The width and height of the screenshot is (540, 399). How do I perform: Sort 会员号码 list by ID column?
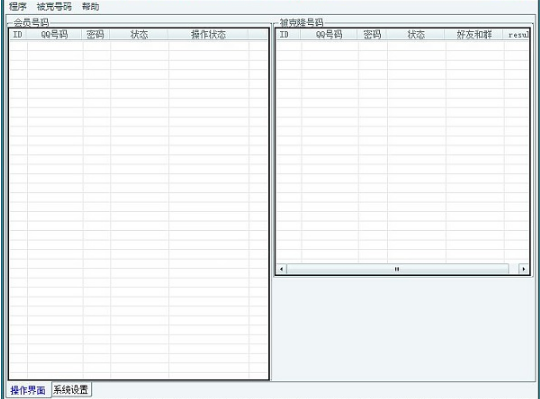(x=18, y=34)
